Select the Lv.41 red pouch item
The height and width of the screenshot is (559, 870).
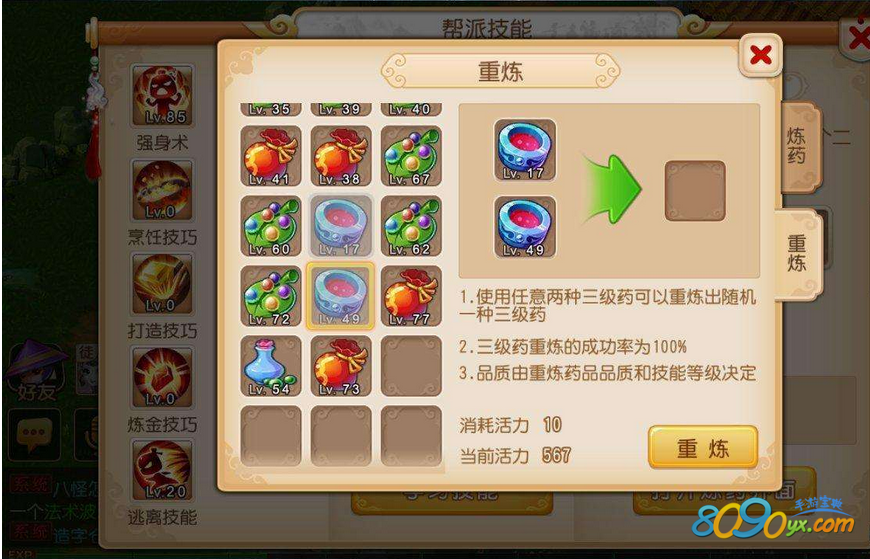tap(271, 156)
